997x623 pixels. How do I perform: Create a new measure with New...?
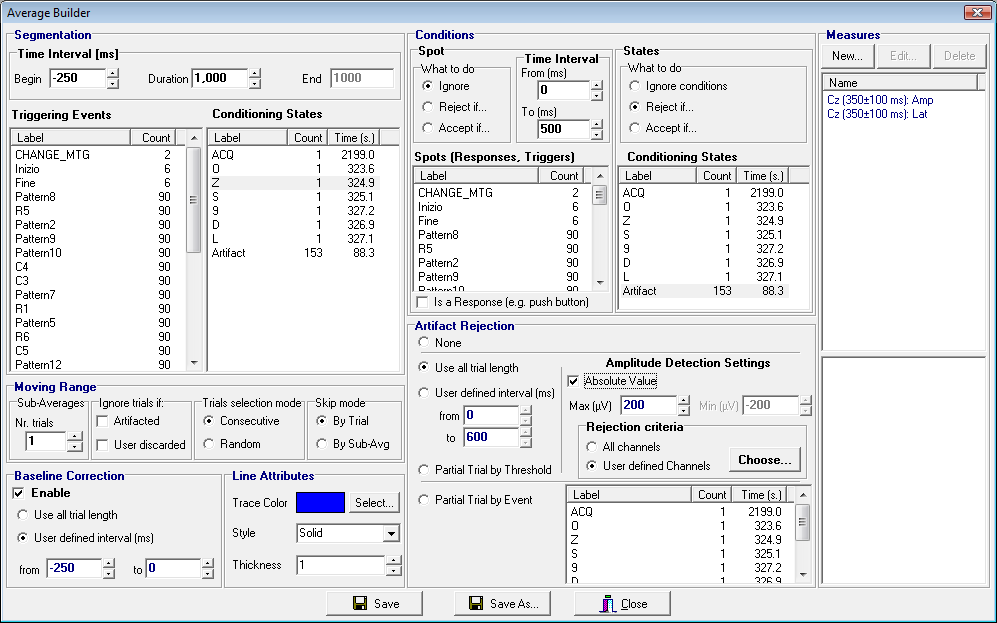(848, 56)
